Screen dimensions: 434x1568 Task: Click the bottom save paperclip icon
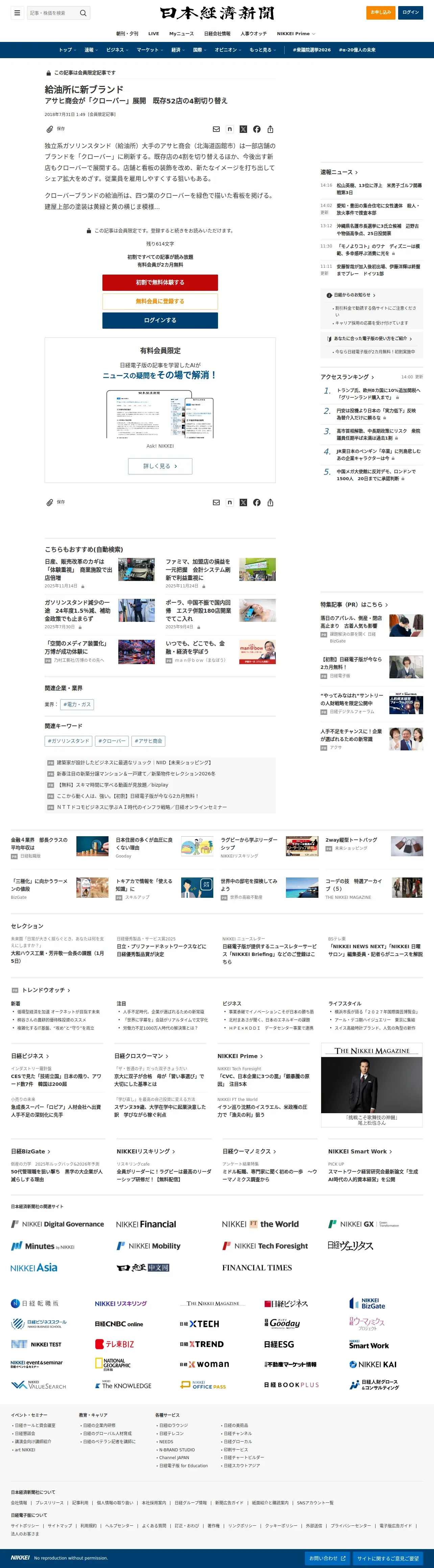(50, 502)
